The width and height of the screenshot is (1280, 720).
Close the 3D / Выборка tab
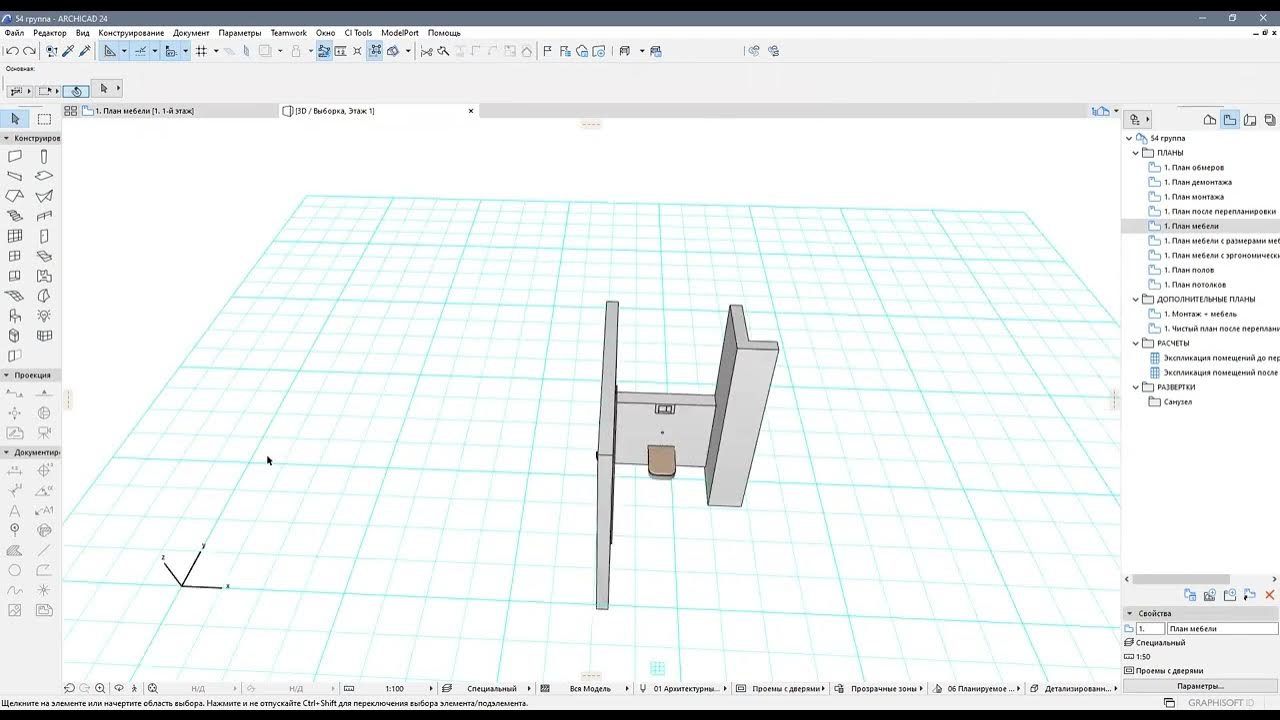click(x=471, y=111)
